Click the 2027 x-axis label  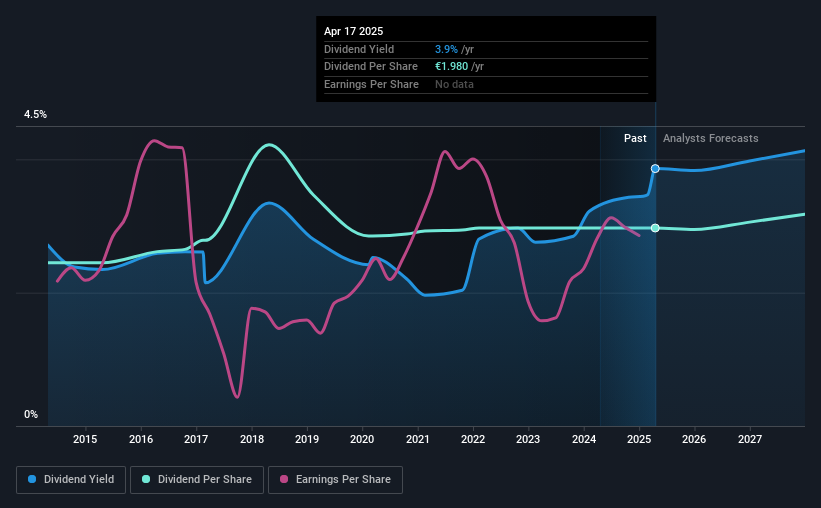[750, 439]
